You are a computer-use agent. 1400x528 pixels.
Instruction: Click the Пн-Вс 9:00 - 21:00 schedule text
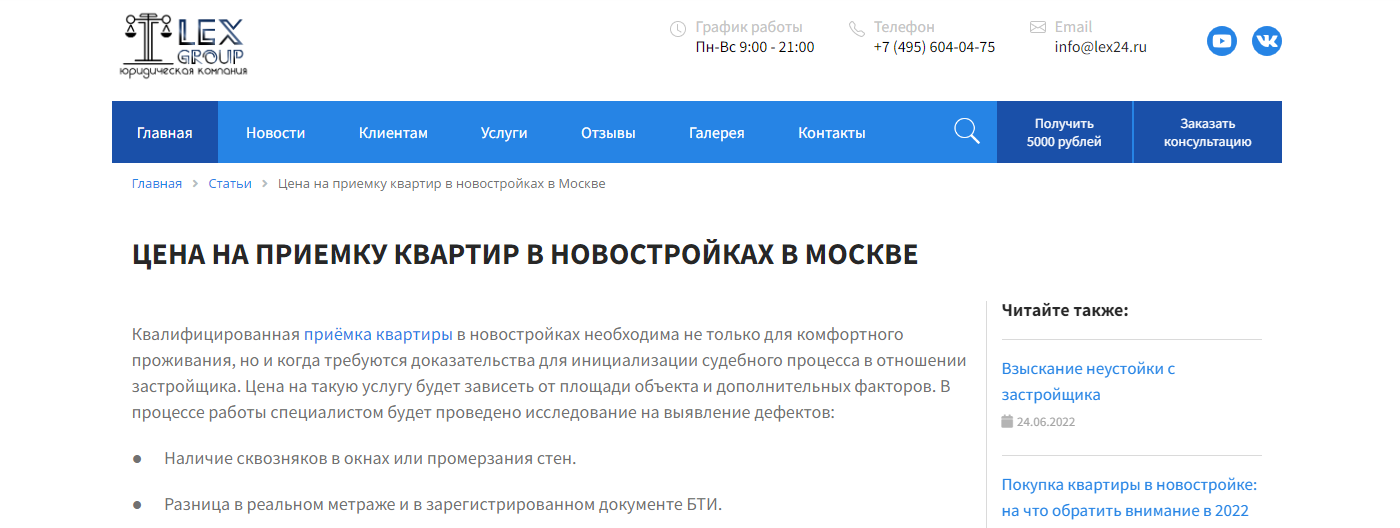[x=755, y=47]
